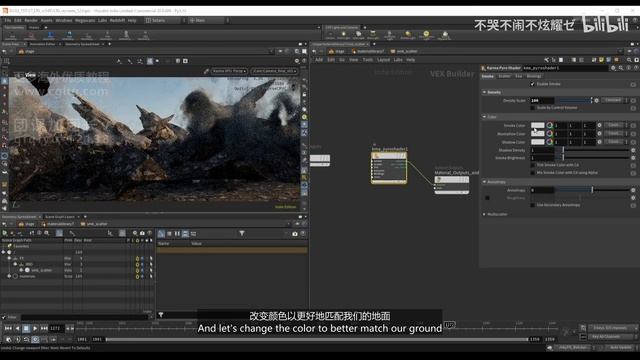Image resolution: width=640 pixels, height=360 pixels.
Task: Open color wheel picker for Smoke Color
Action: pyautogui.click(x=549, y=125)
